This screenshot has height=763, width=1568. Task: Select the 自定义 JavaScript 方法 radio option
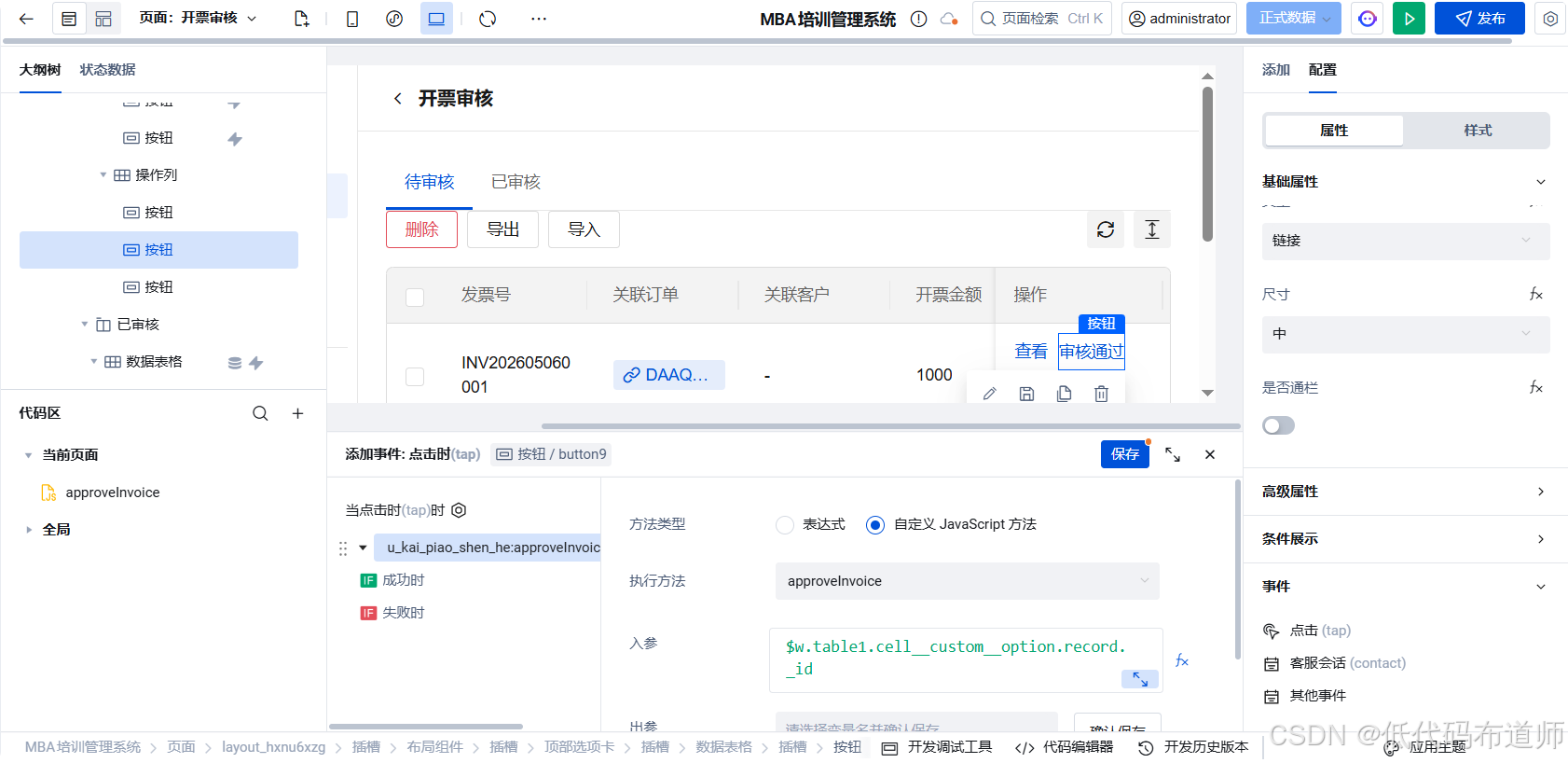pos(875,525)
